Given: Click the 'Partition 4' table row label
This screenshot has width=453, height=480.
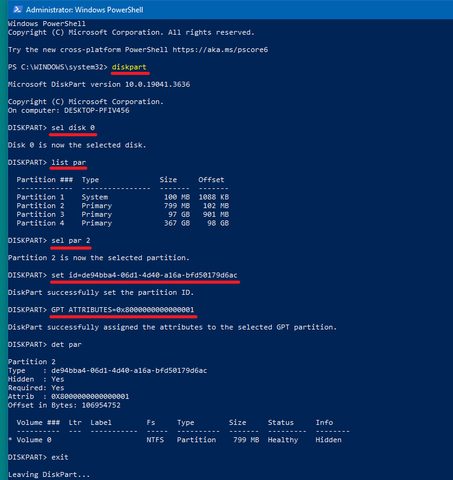Looking at the screenshot, I should point(40,223).
